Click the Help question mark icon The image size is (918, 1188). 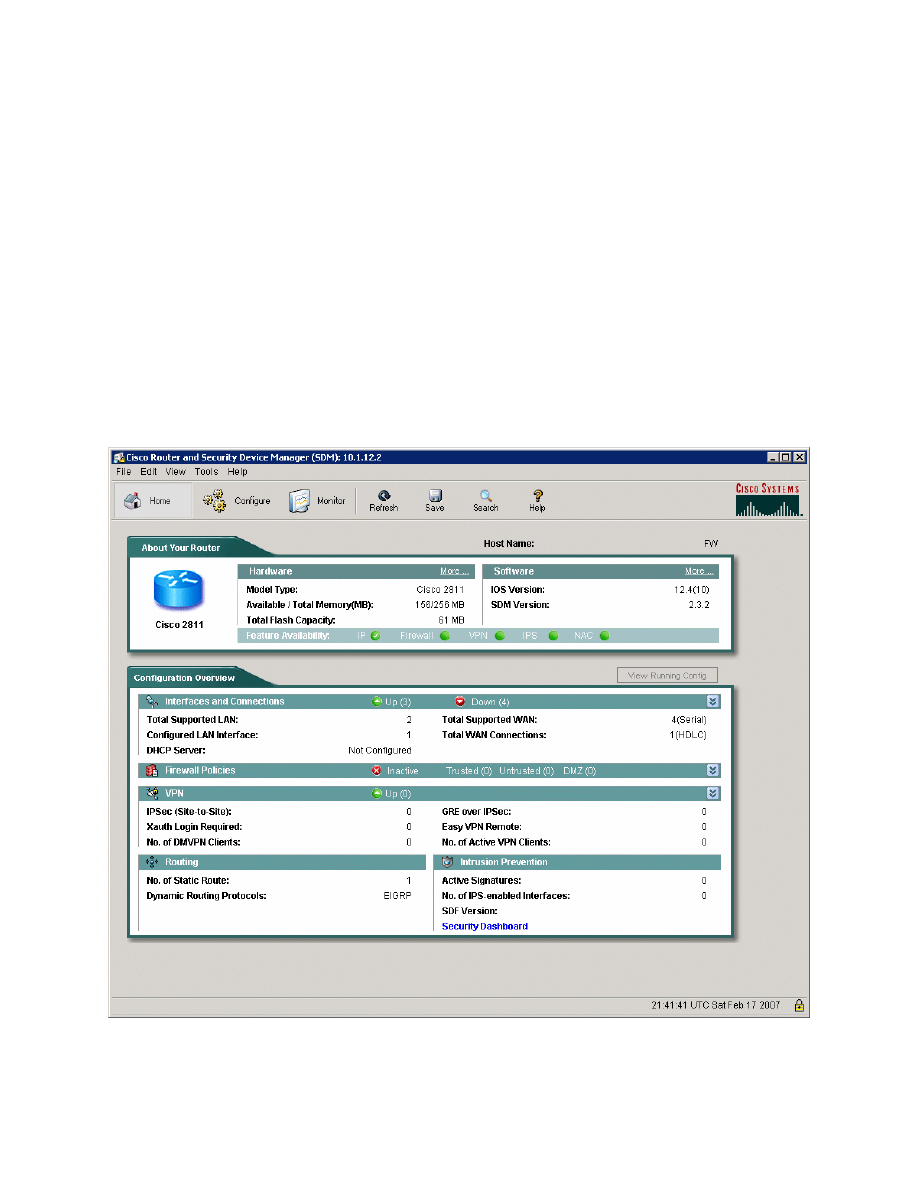coord(537,495)
